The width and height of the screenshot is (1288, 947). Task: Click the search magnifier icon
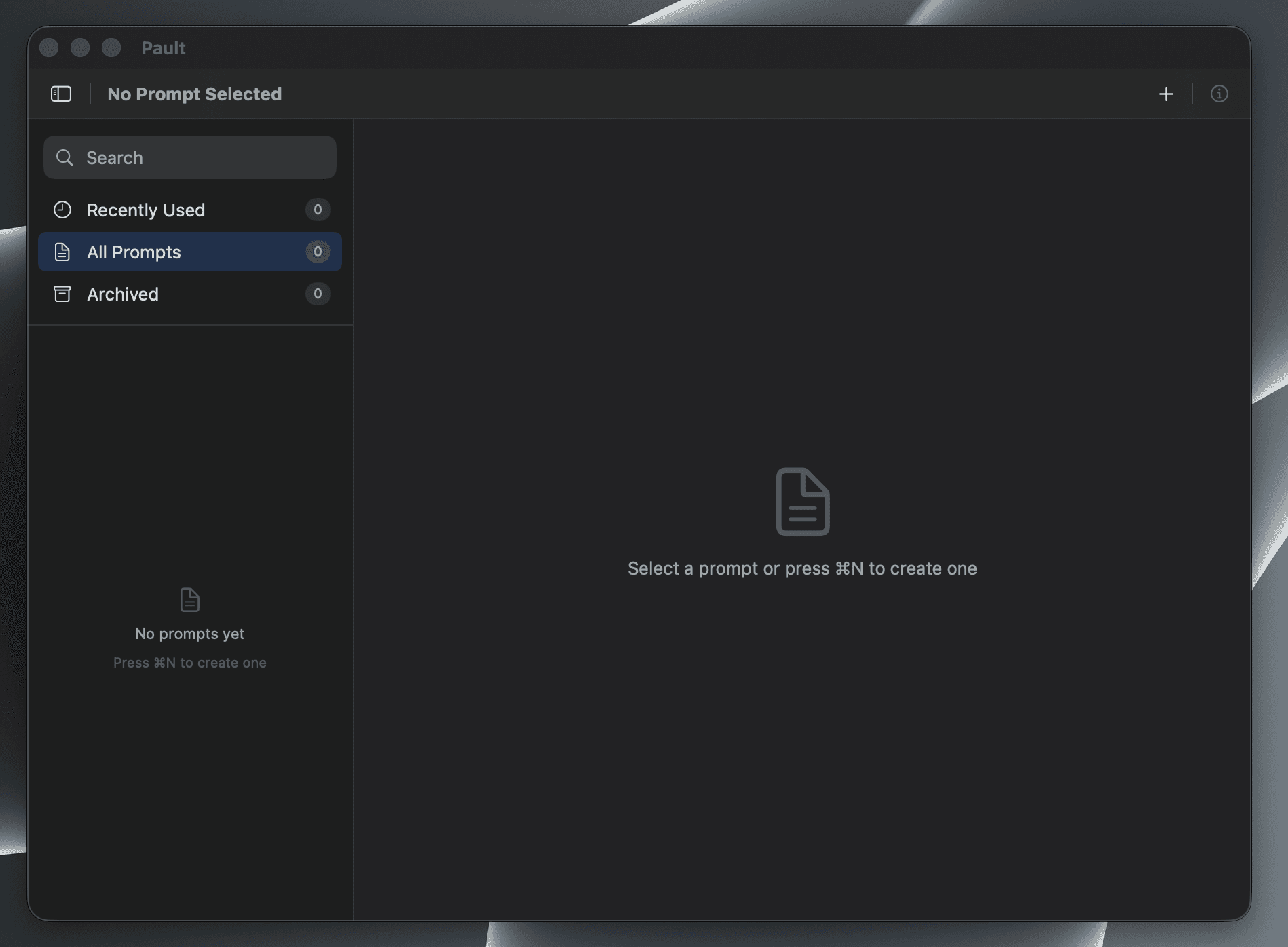[64, 157]
